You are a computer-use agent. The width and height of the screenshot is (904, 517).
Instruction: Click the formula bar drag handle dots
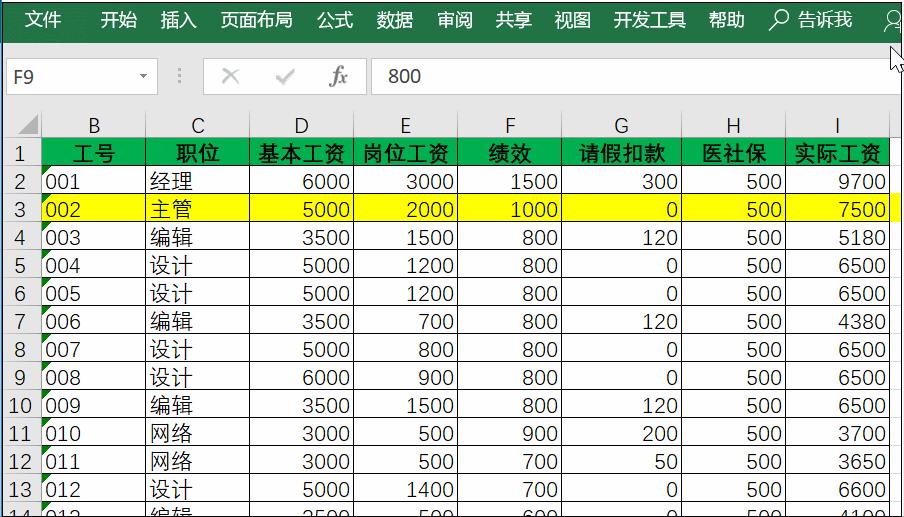tap(179, 76)
